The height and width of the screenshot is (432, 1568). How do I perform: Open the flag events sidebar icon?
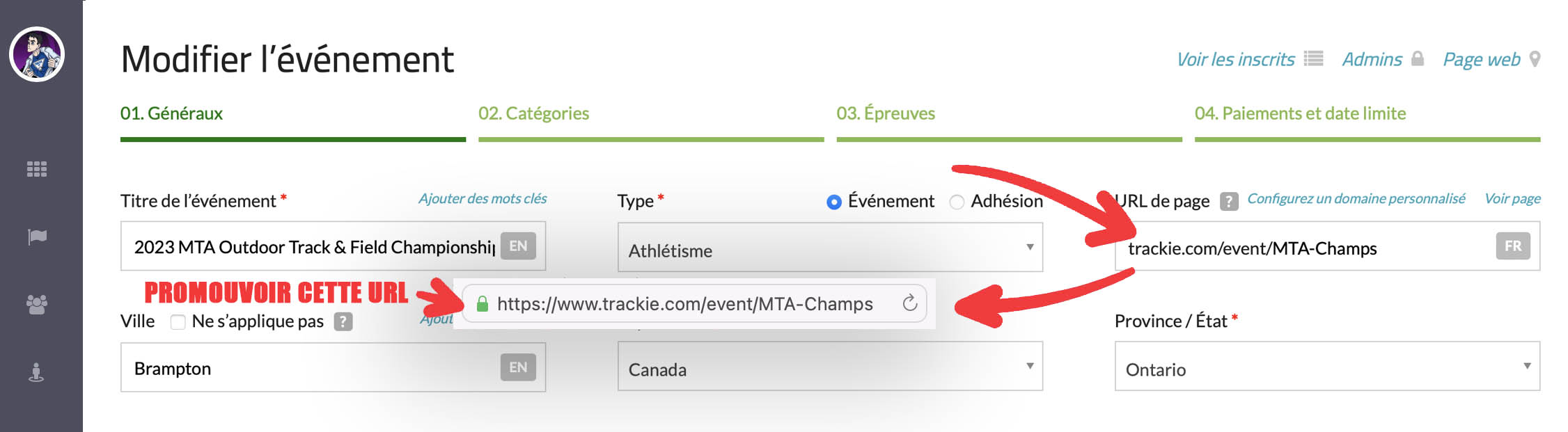click(37, 237)
